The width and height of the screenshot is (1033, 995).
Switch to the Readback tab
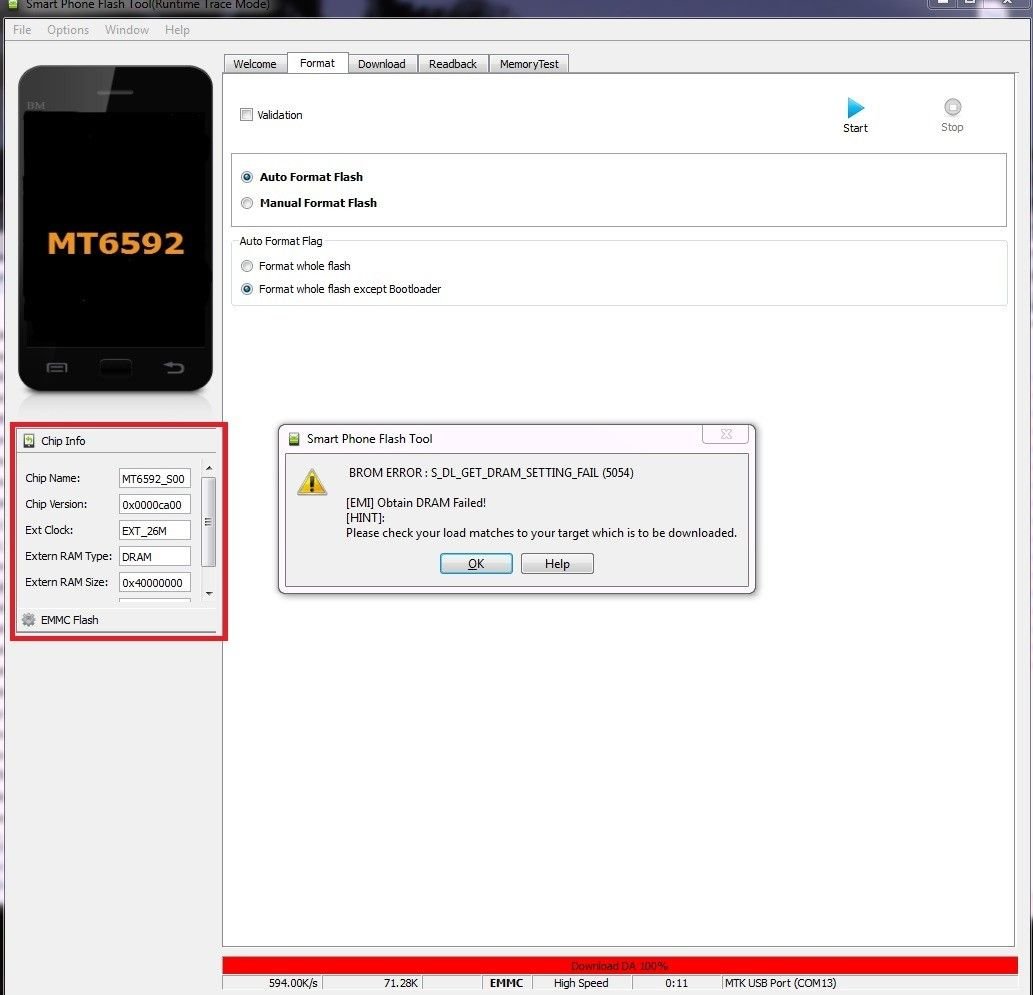(453, 64)
